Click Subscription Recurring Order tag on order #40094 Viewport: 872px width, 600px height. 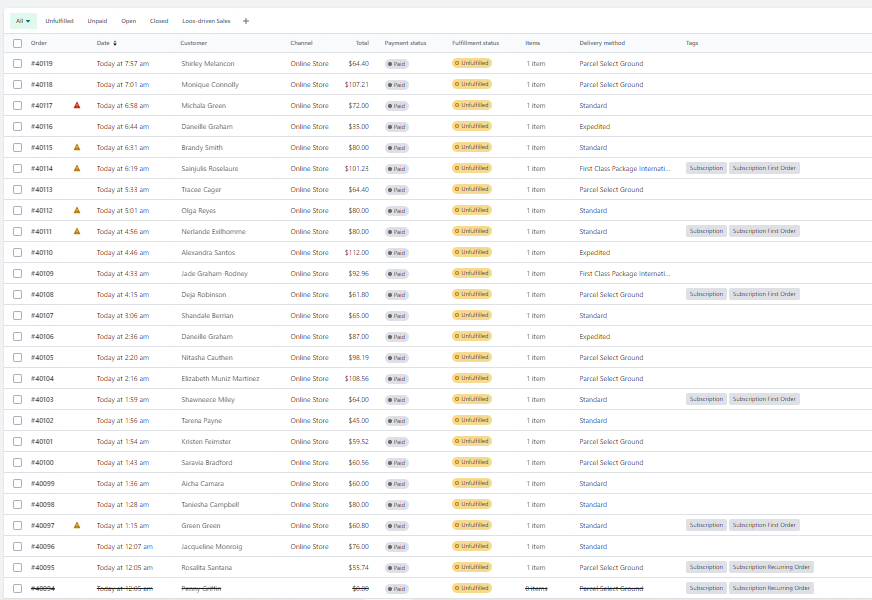click(x=771, y=588)
